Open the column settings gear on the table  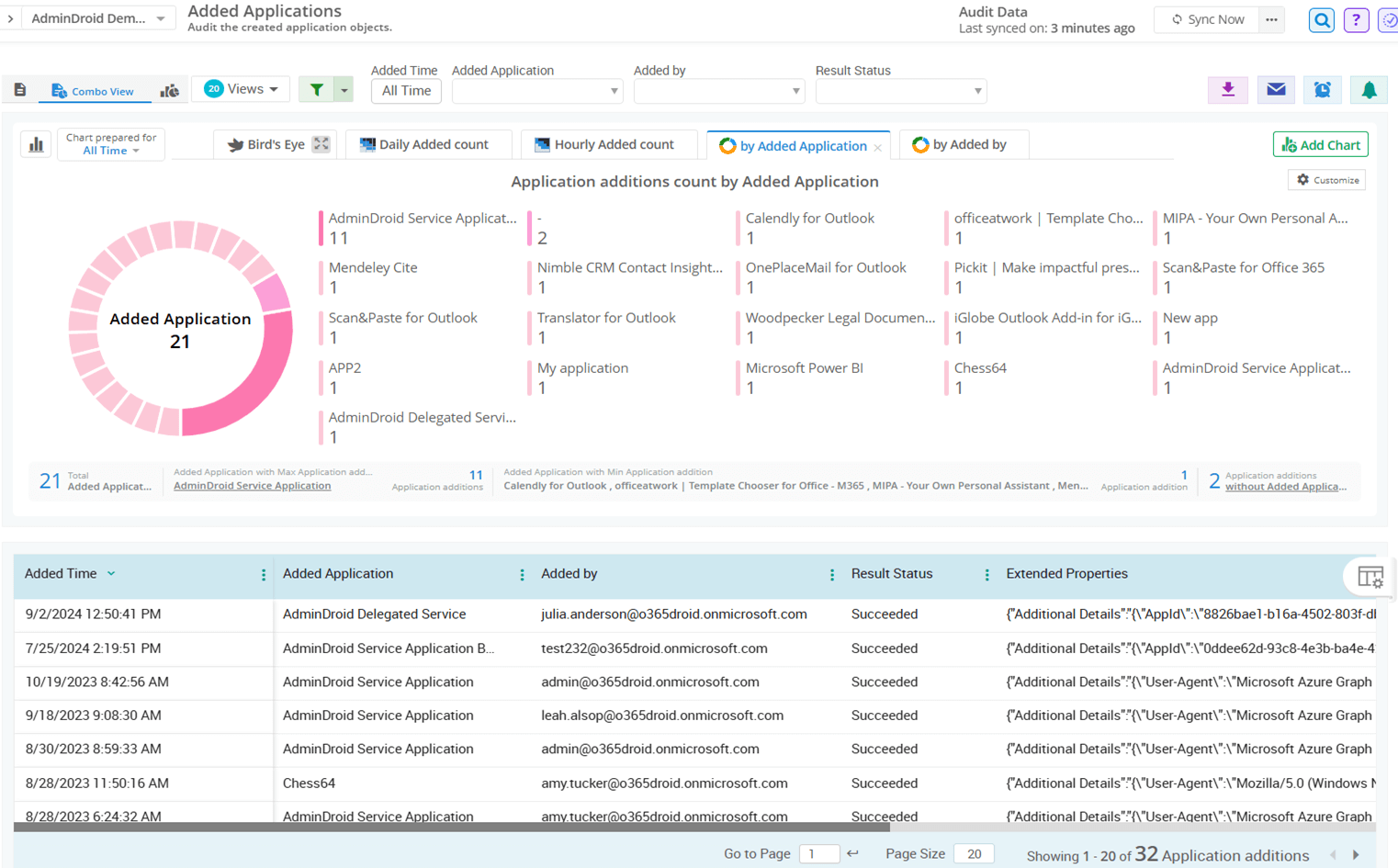[x=1370, y=576]
